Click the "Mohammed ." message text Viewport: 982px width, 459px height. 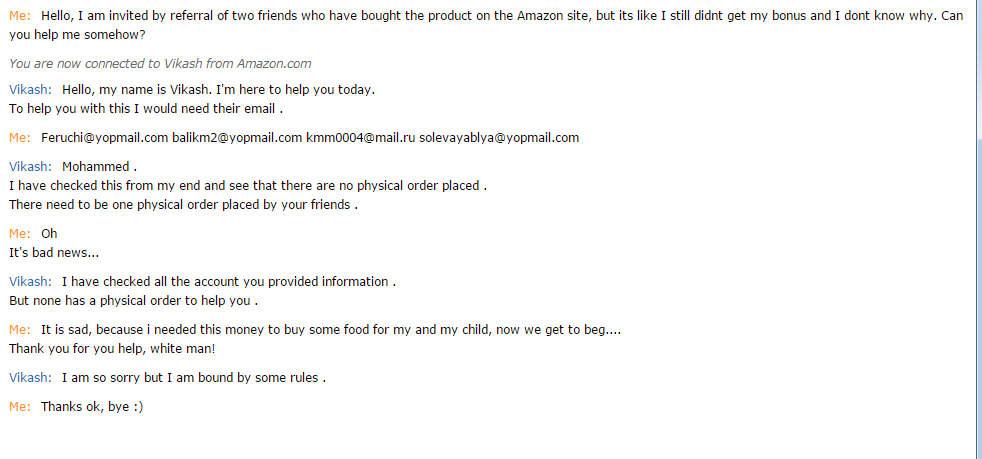pyautogui.click(x=99, y=166)
